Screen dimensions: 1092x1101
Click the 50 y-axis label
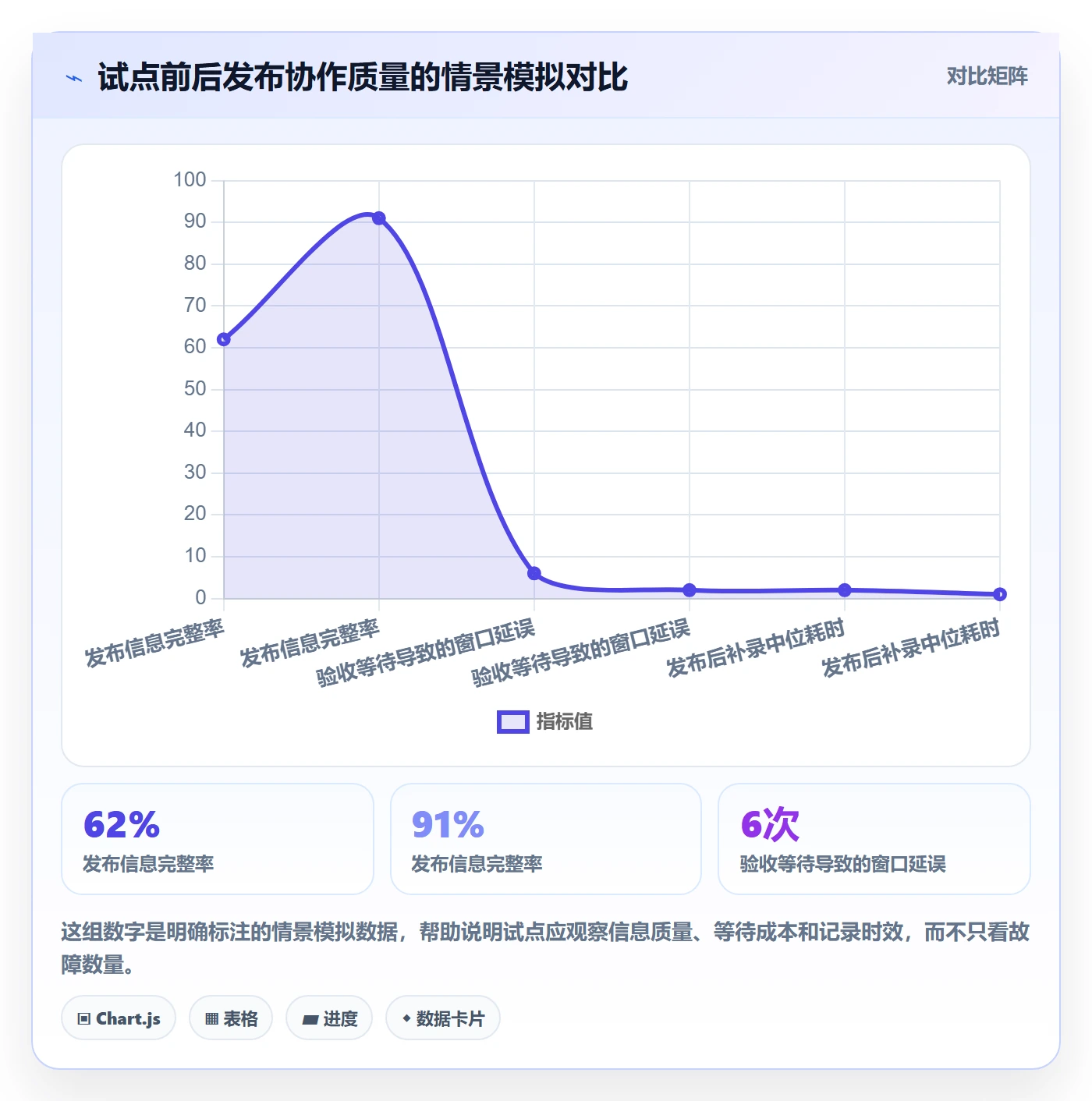195,389
